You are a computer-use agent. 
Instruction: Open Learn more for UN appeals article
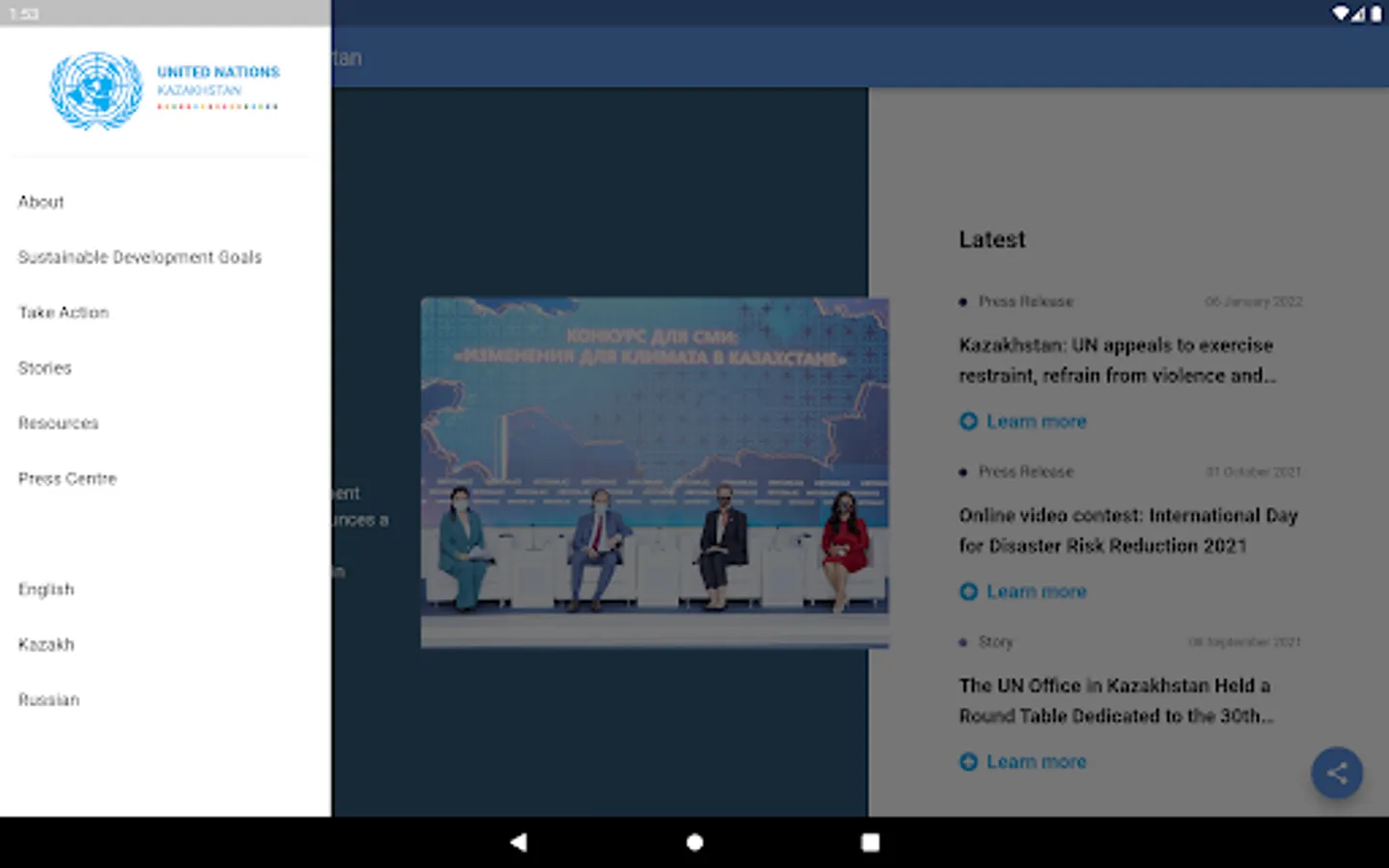(1023, 421)
